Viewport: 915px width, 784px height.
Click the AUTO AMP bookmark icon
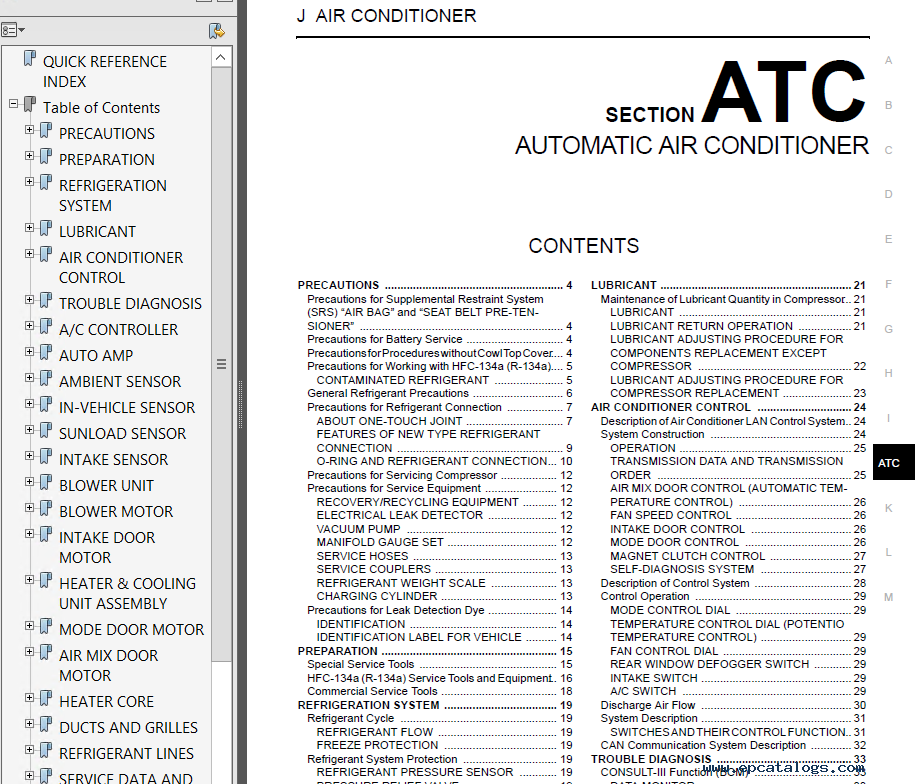tap(46, 352)
